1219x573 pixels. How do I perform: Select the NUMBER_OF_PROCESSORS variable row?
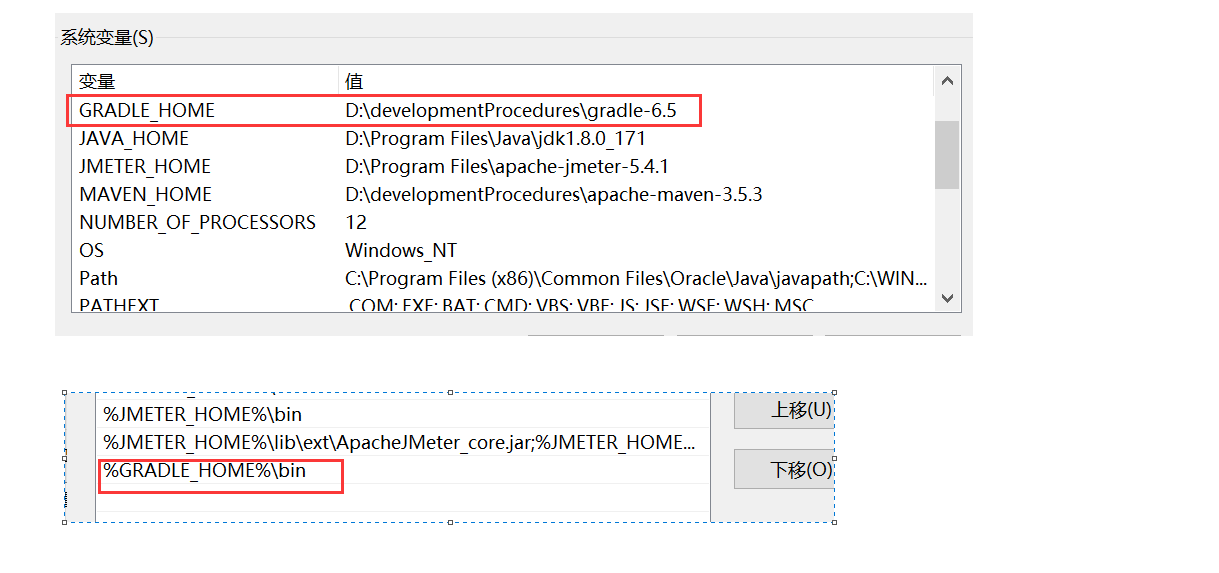click(x=502, y=222)
